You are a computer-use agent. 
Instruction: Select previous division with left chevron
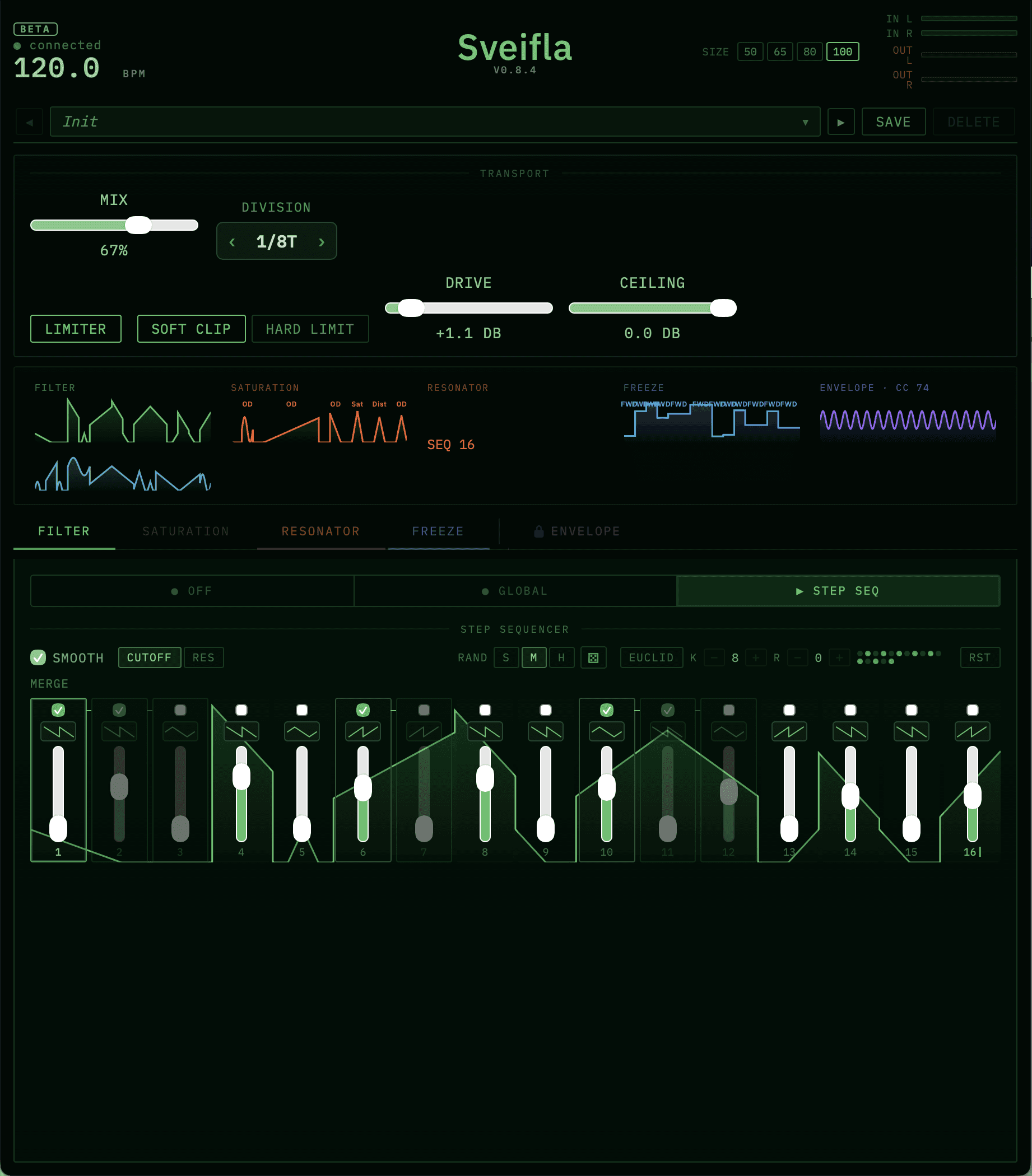point(232,242)
